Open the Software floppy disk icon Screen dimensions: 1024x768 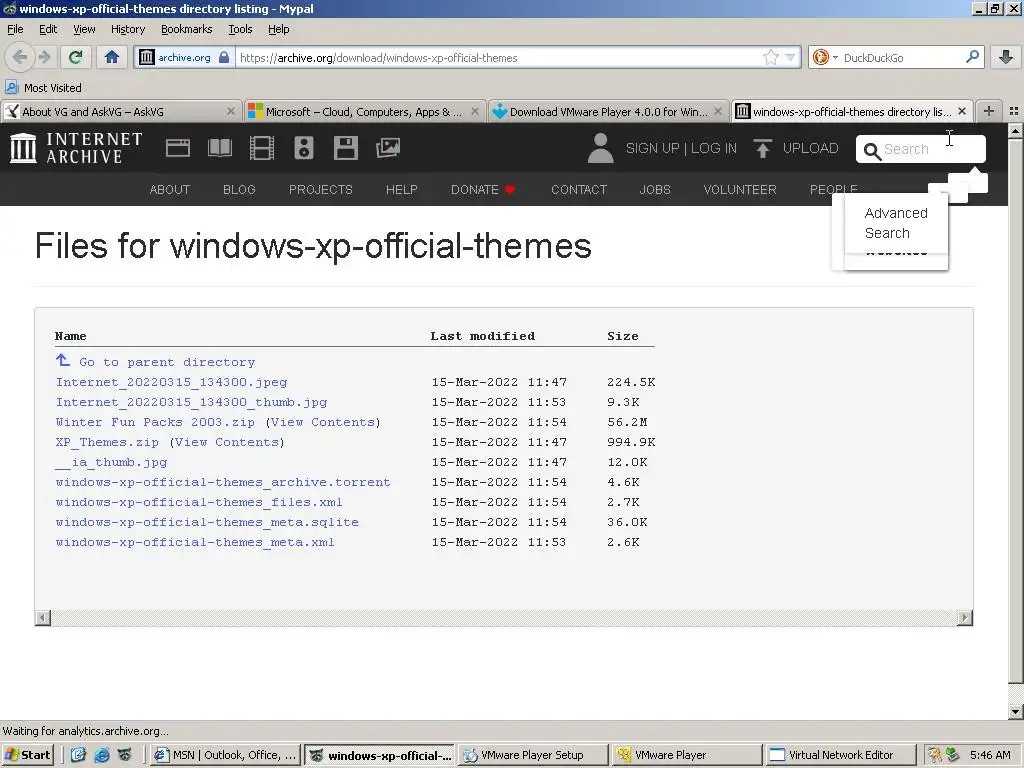pyautogui.click(x=345, y=148)
